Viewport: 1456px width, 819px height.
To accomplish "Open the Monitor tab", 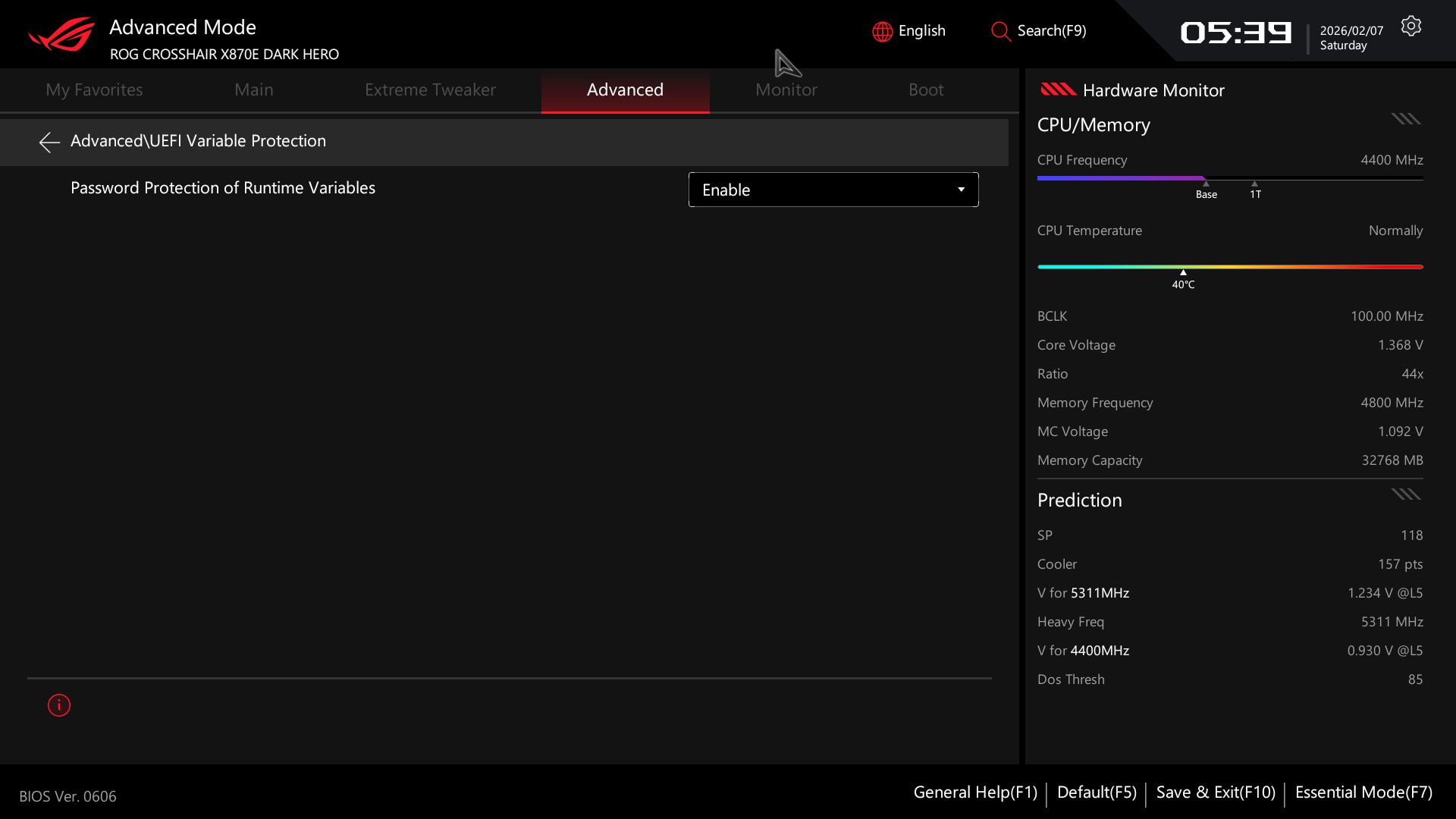I will (x=786, y=89).
